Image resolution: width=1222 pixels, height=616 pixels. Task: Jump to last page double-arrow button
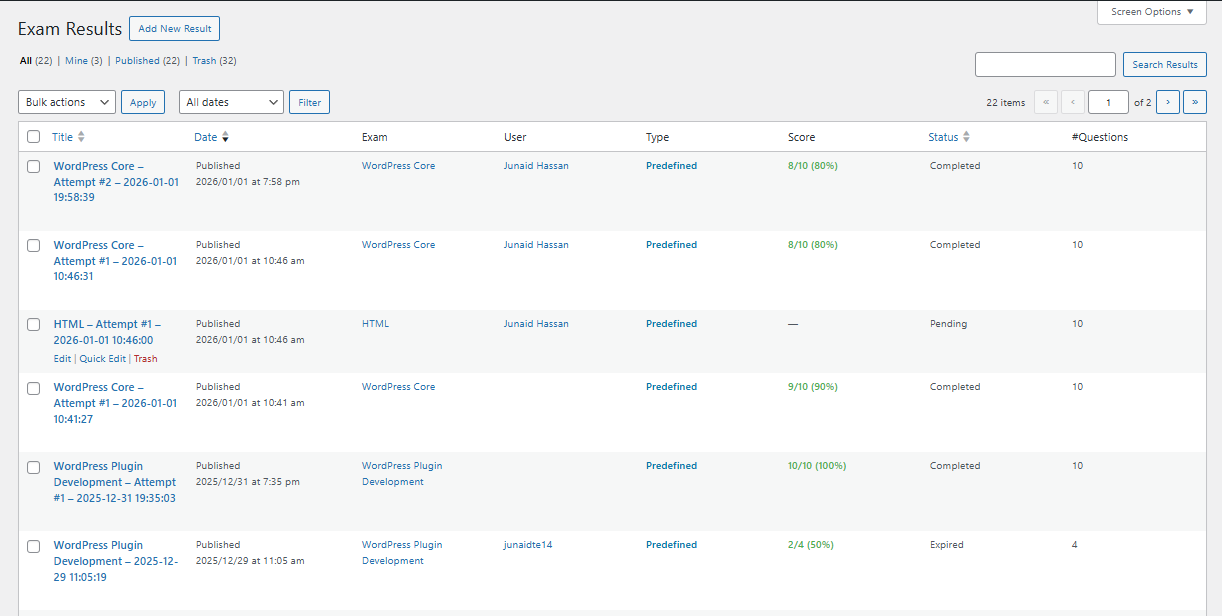(1195, 102)
